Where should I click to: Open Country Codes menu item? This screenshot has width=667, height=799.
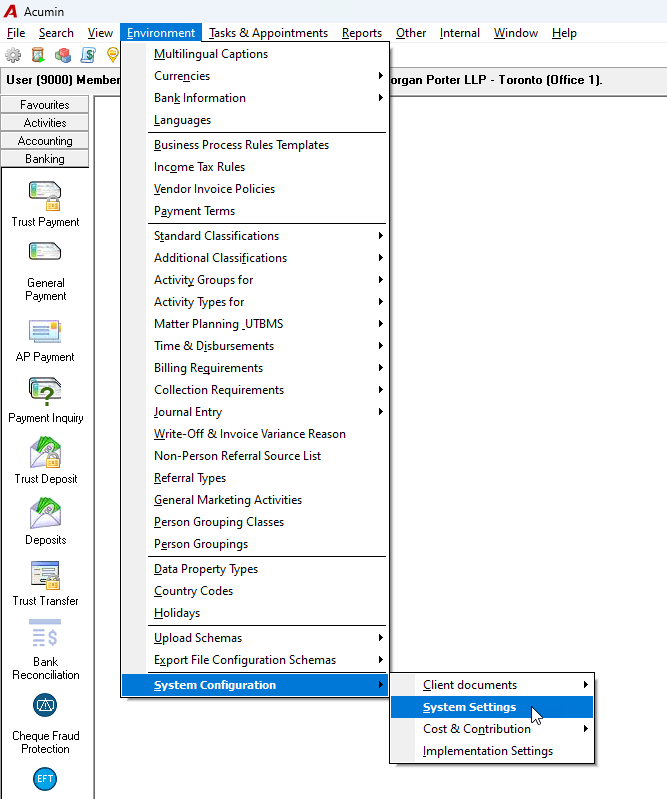point(255,591)
